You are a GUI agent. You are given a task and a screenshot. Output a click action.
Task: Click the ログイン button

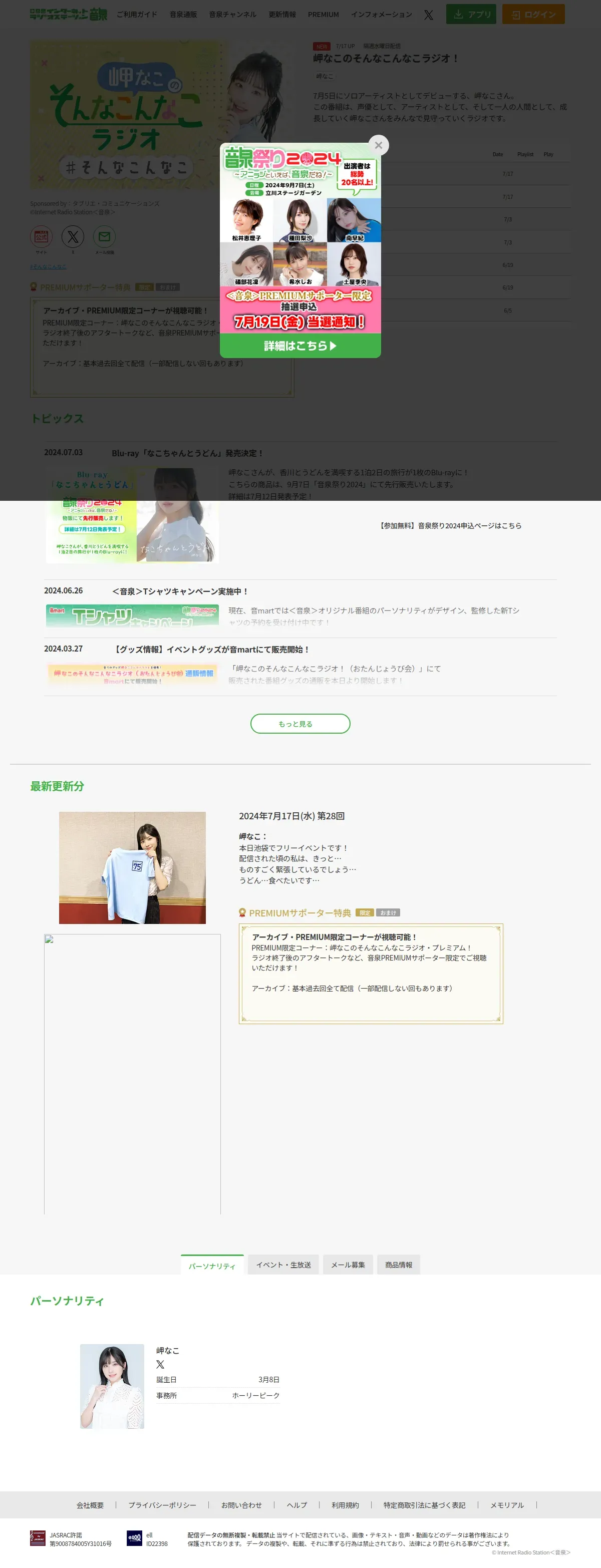click(533, 14)
